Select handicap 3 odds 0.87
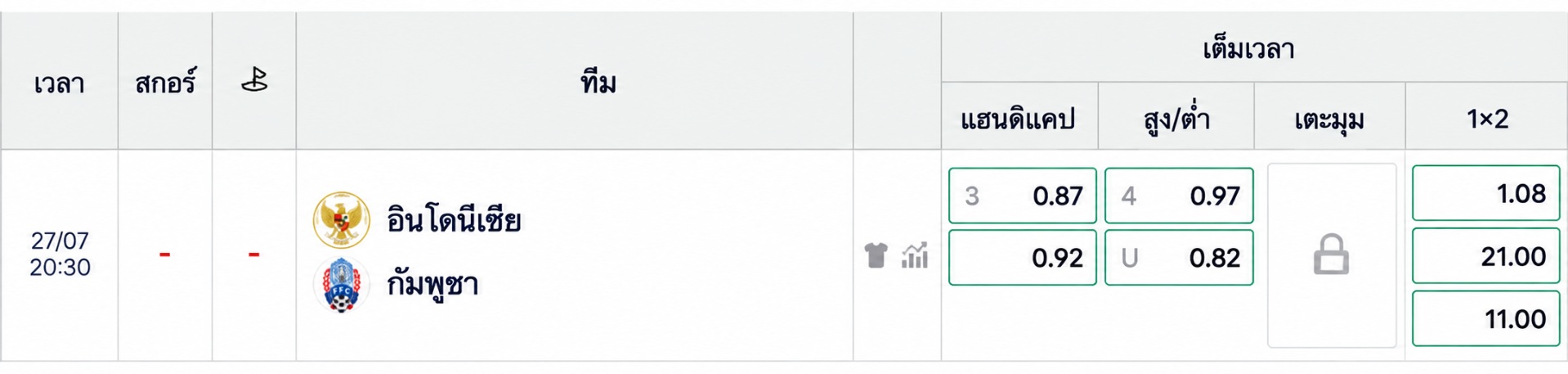This screenshot has width=1568, height=374. (1023, 196)
